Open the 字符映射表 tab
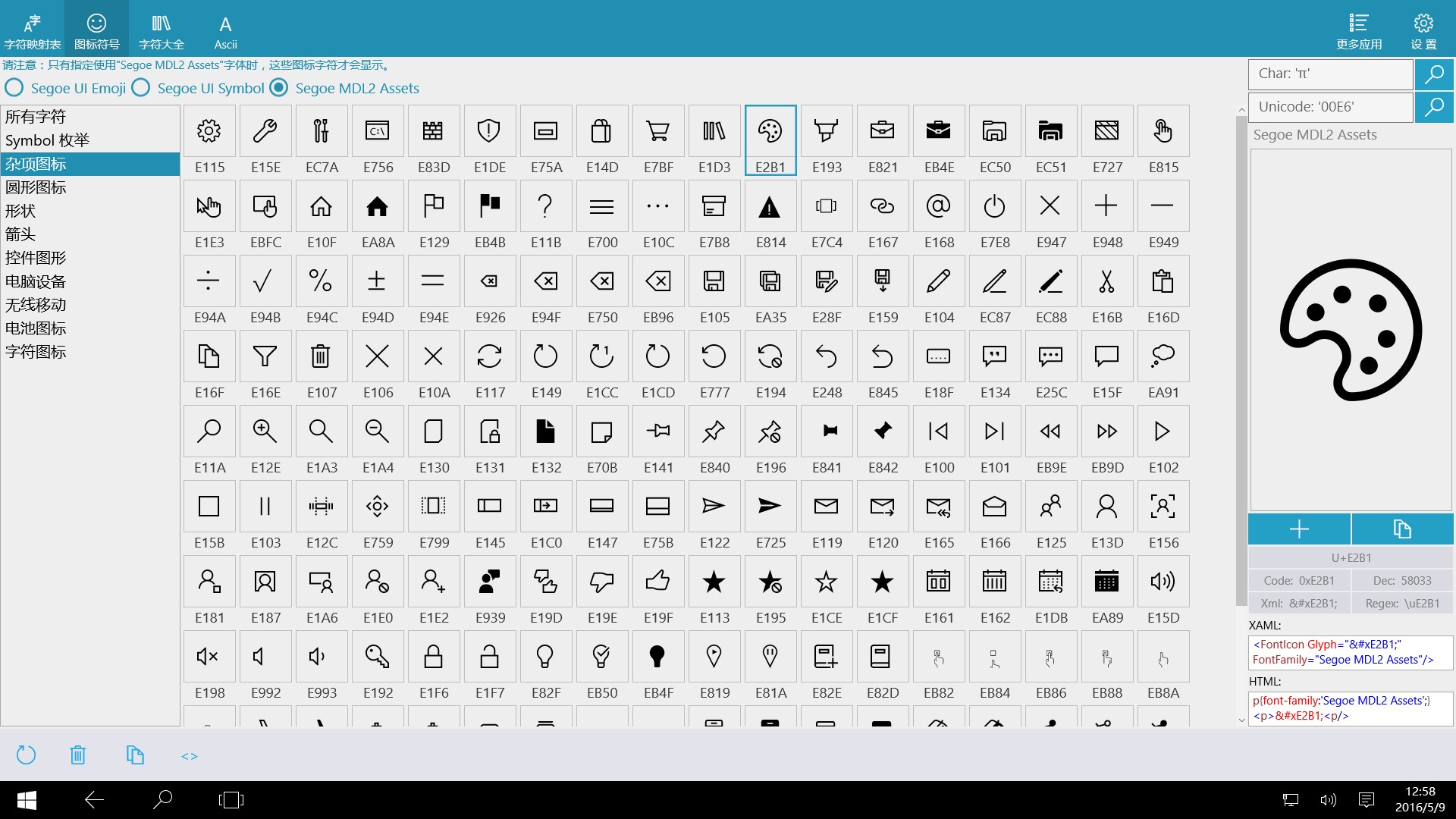 pyautogui.click(x=32, y=29)
